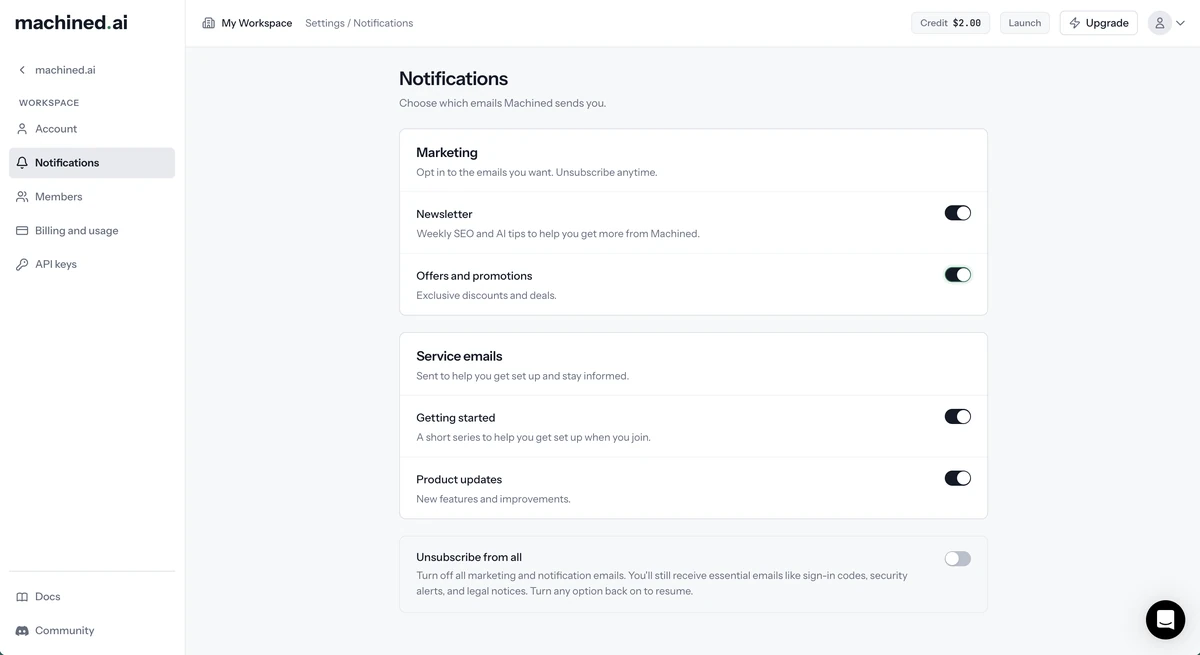Click the Notifications bell icon

click(22, 163)
